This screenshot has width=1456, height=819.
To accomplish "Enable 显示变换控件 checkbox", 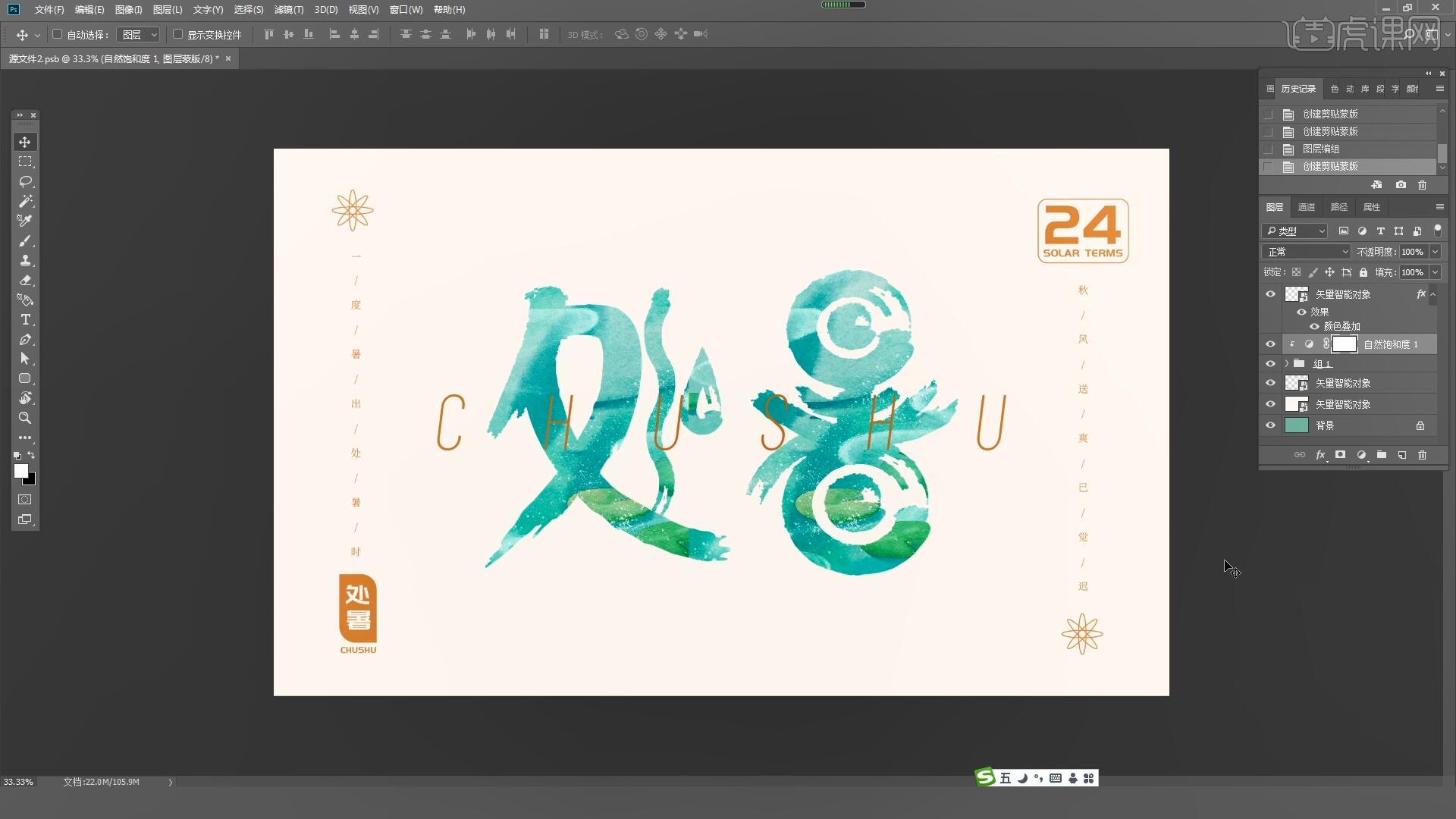I will tap(177, 34).
